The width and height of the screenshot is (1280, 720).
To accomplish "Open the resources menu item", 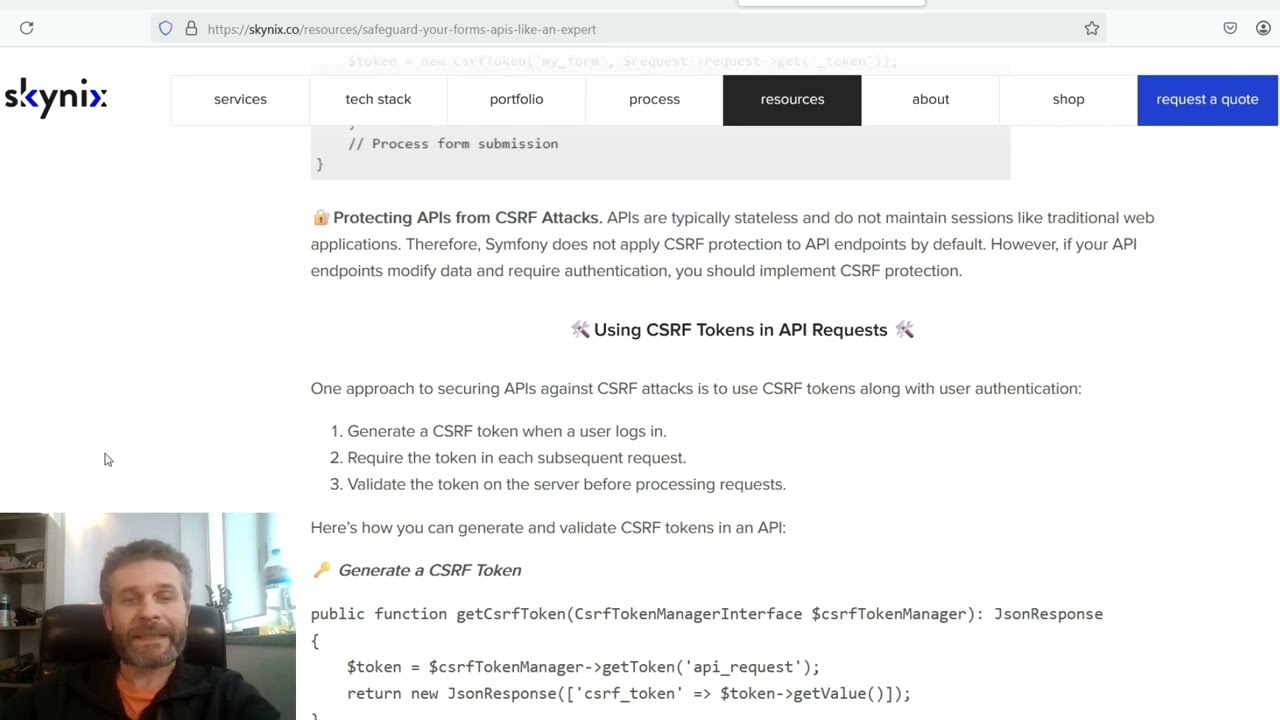I will coord(792,99).
